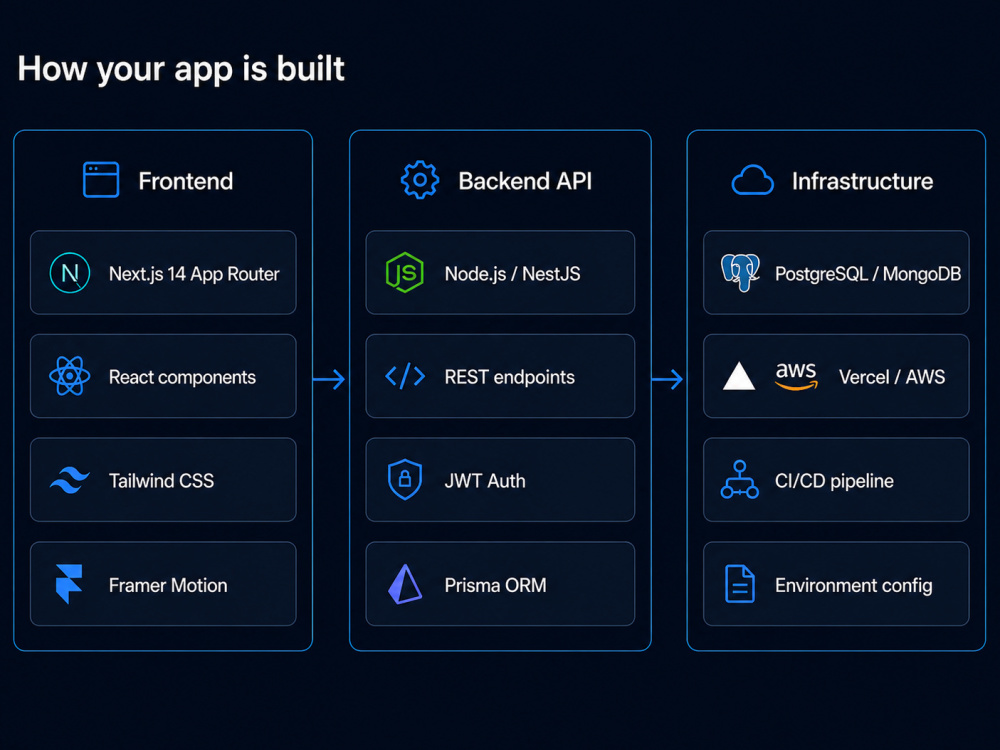1000x750 pixels.
Task: Click the Framer Motion logo icon
Action: coord(69,584)
